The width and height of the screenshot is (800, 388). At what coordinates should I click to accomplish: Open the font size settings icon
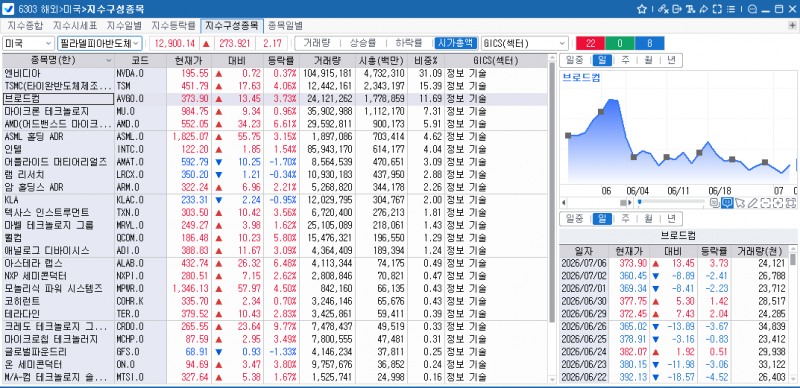click(x=690, y=9)
